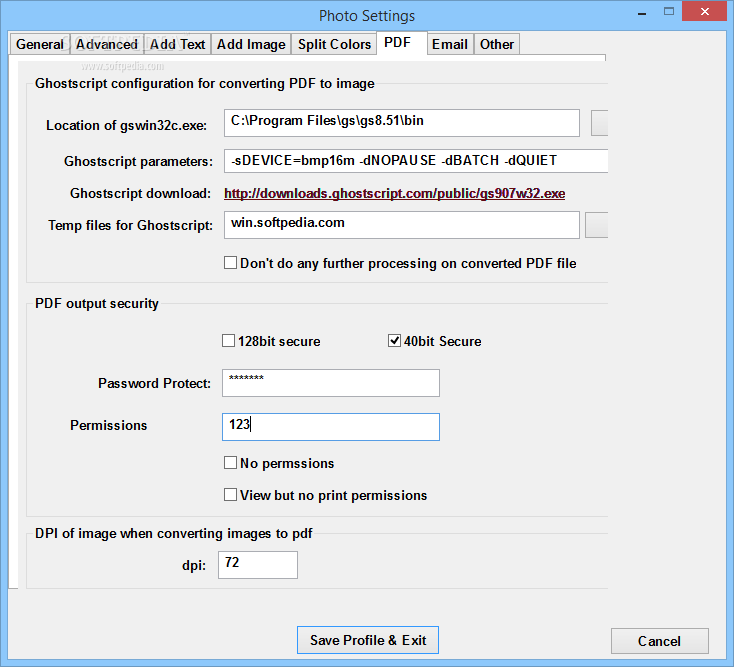Maximize the Photo Settings window
Image resolution: width=734 pixels, height=667 pixels.
click(x=669, y=12)
